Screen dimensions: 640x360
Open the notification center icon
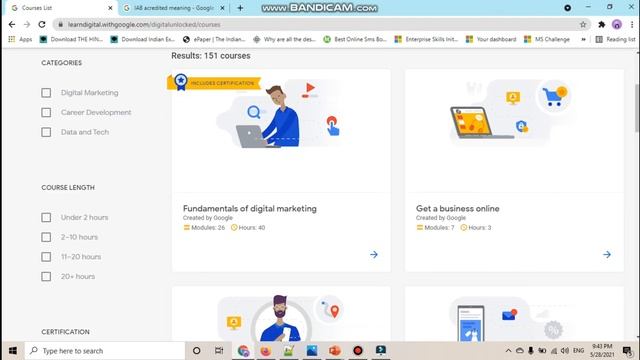[627, 351]
